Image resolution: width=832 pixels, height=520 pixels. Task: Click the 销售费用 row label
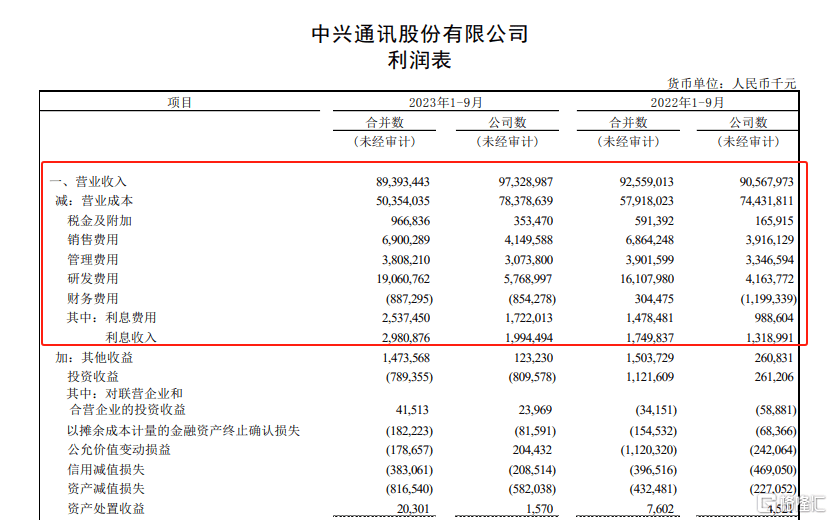tap(93, 240)
